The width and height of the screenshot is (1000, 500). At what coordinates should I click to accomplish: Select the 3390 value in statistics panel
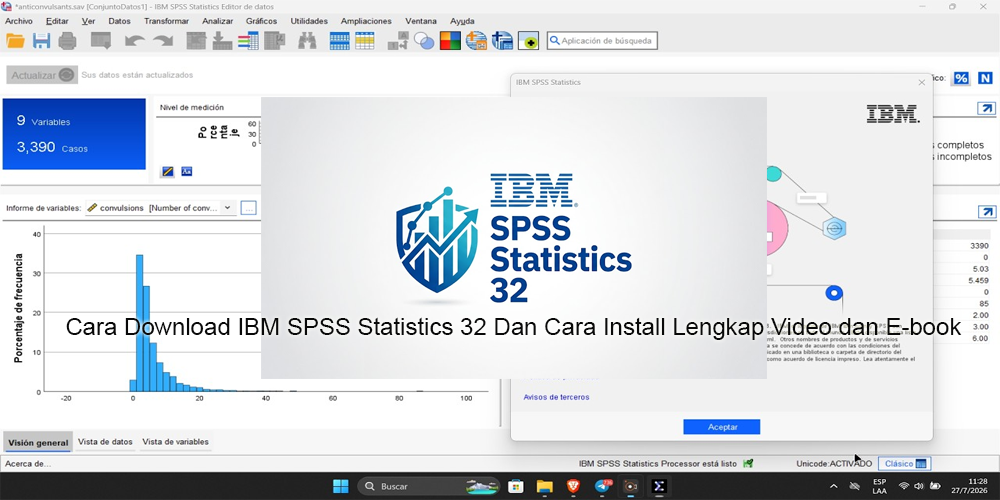click(x=979, y=246)
